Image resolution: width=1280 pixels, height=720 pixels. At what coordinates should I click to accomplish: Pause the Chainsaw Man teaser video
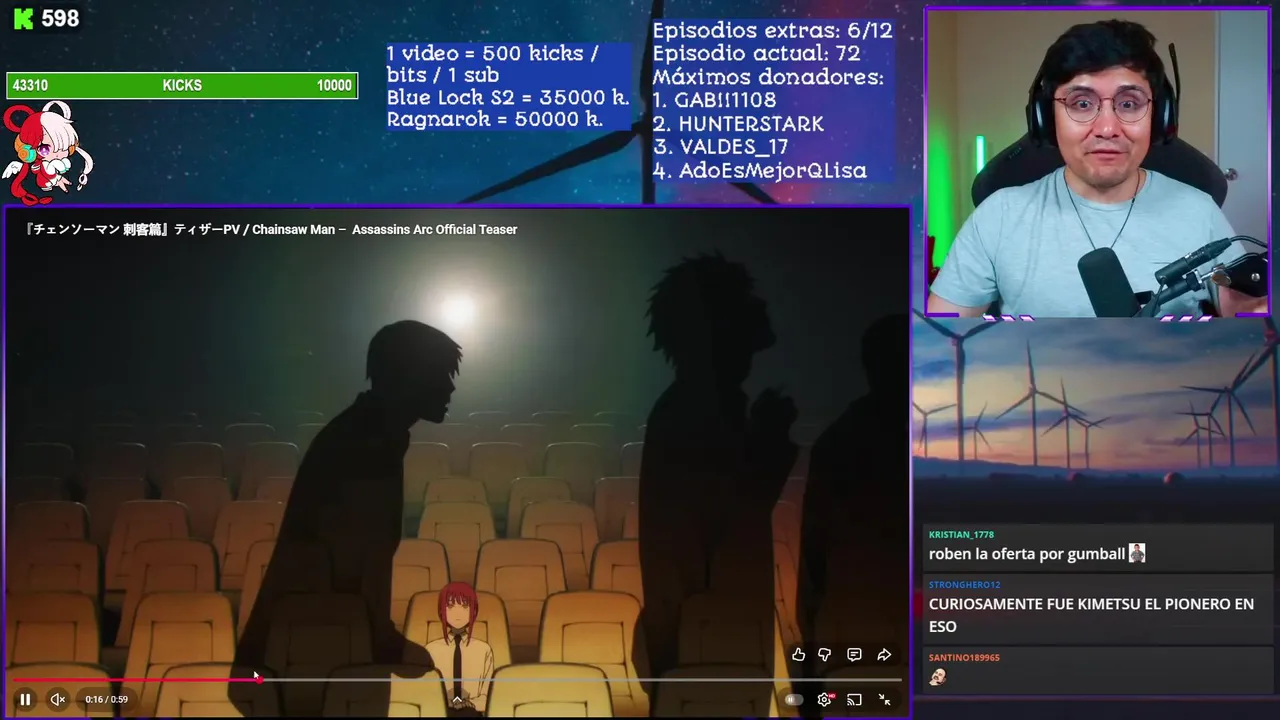(25, 699)
